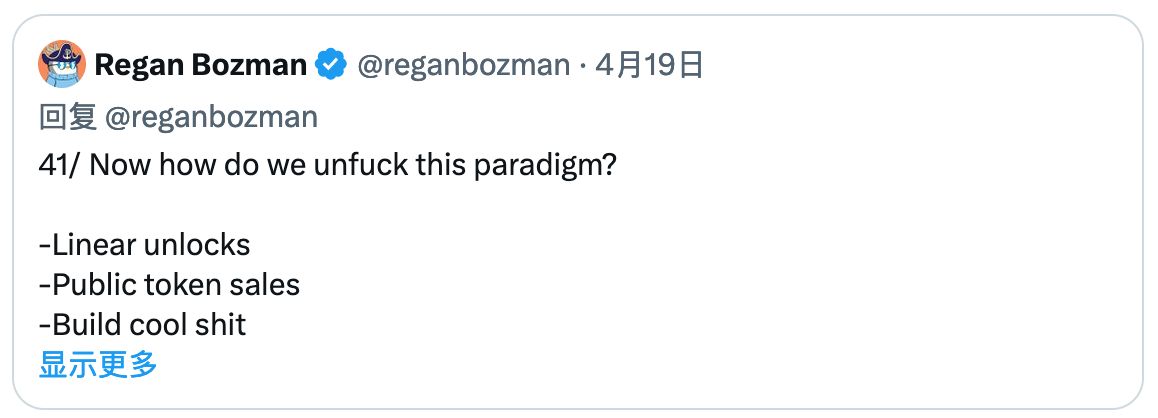Click the dot separator before the date
Screen dimensions: 1158x418
click(583, 66)
